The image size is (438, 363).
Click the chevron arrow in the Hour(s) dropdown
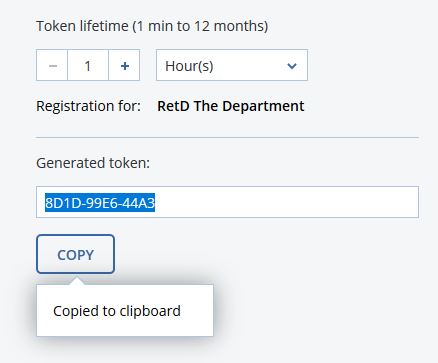click(292, 66)
